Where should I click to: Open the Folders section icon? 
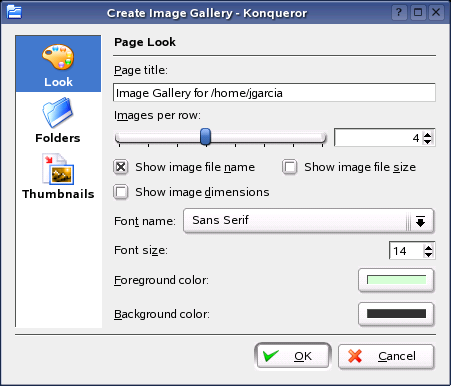(58, 113)
